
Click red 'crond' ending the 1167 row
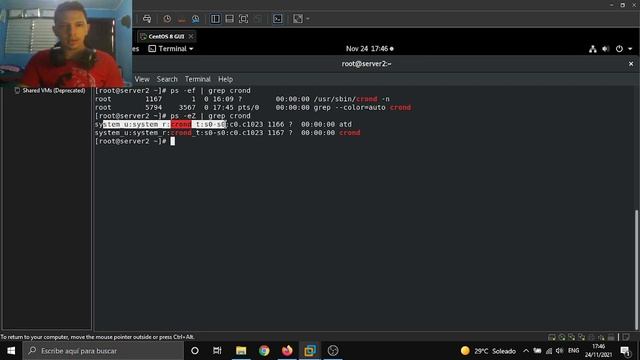(349, 133)
